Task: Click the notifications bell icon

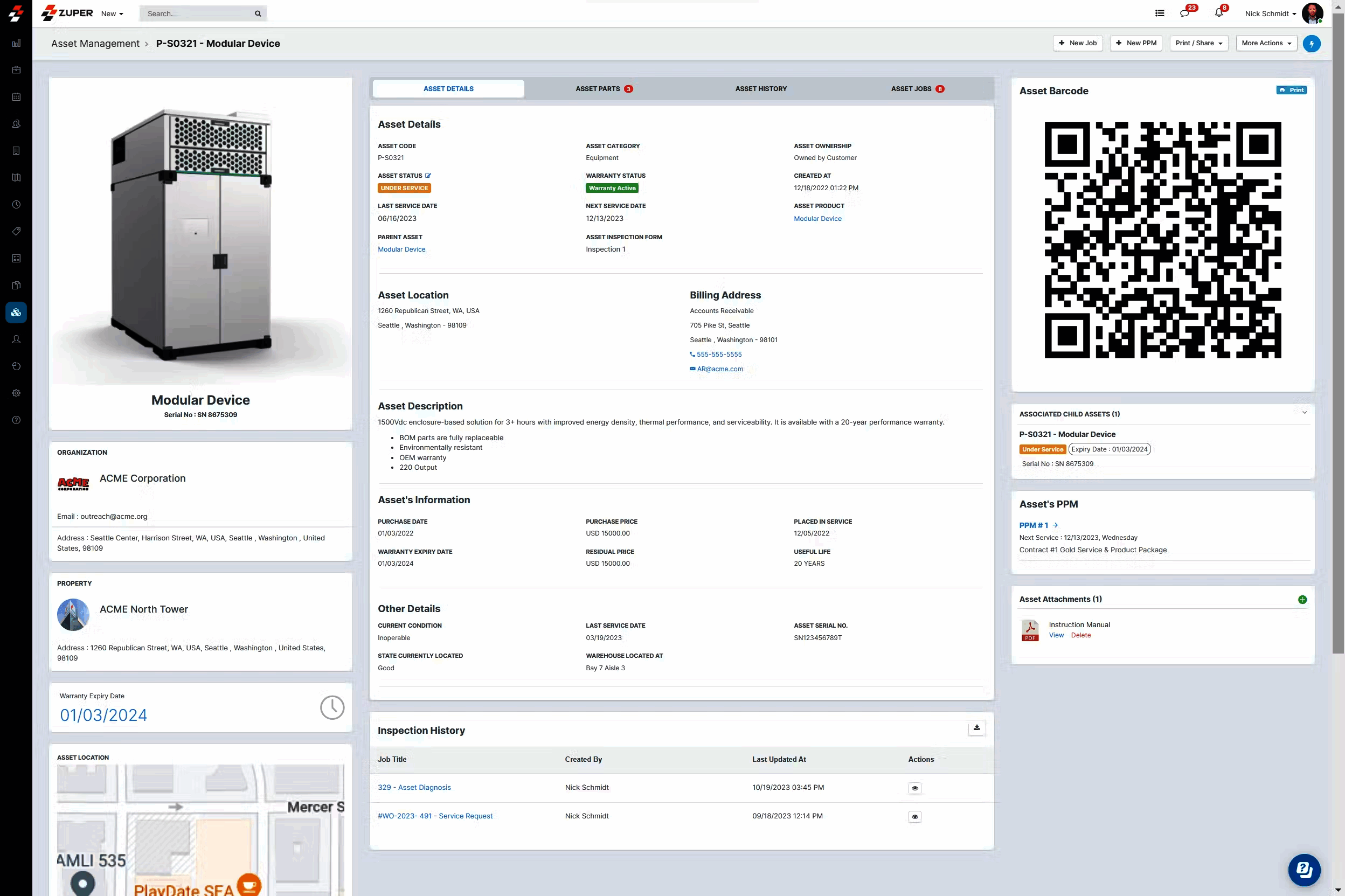Action: (1218, 13)
